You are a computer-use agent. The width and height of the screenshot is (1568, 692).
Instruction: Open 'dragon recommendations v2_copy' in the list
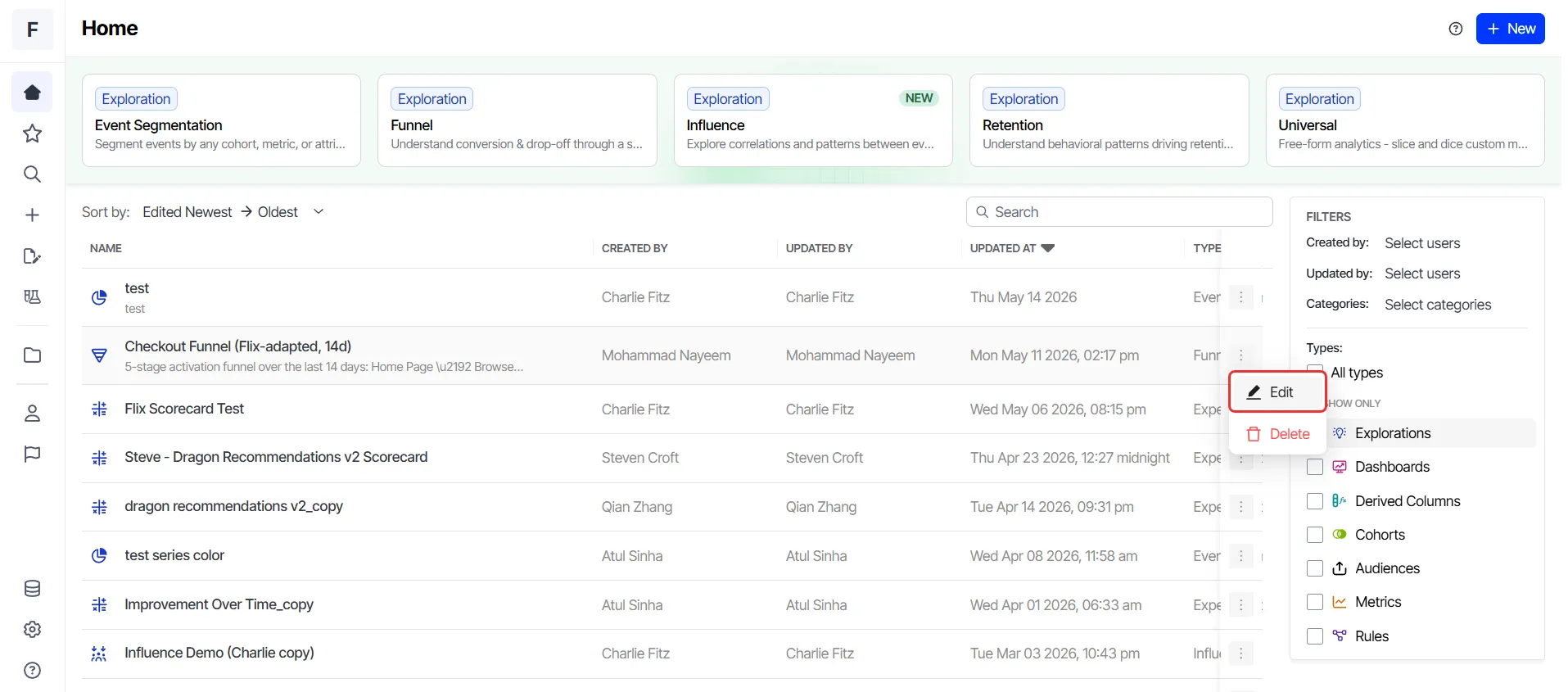[233, 506]
